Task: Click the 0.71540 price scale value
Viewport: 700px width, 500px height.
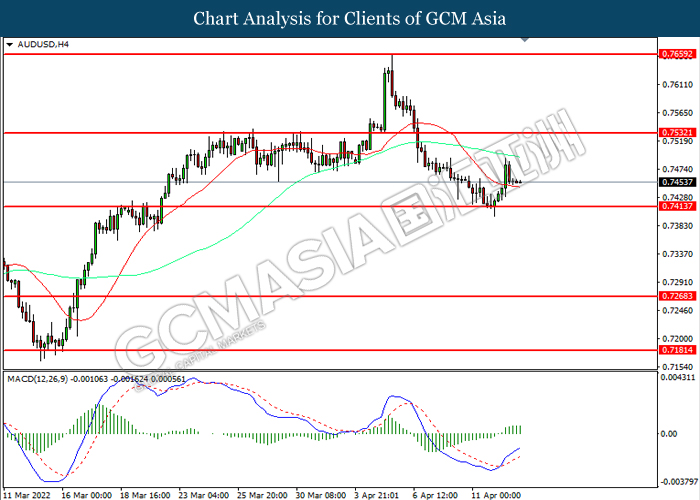Action: 678,367
